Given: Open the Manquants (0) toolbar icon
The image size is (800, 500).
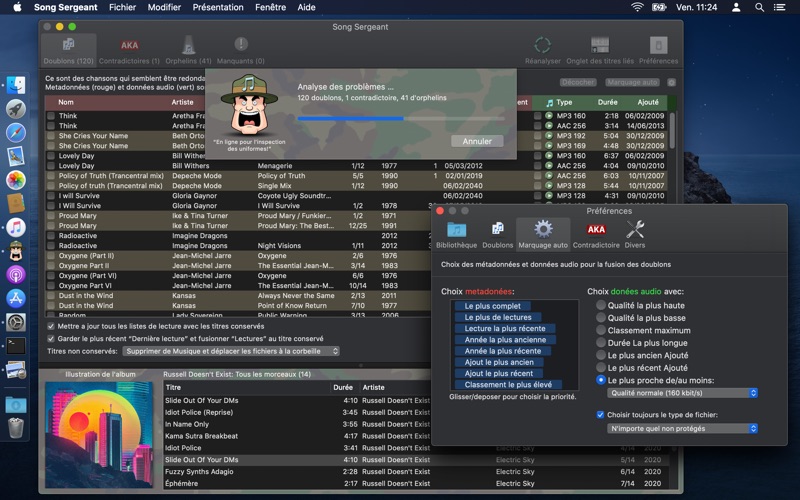Looking at the screenshot, I should tap(241, 51).
